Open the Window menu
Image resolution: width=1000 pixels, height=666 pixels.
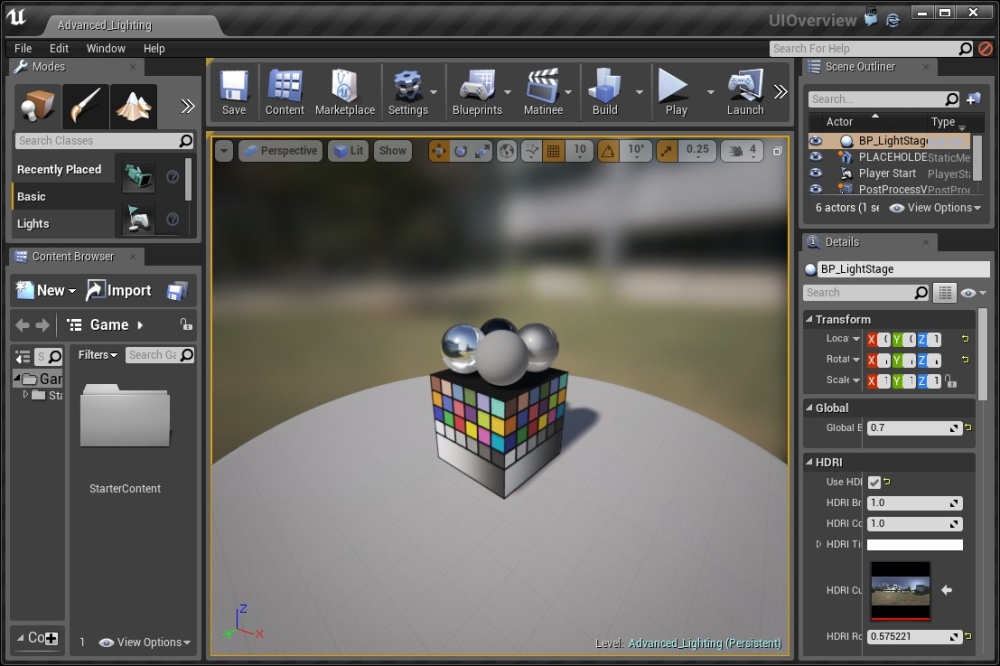(x=106, y=48)
